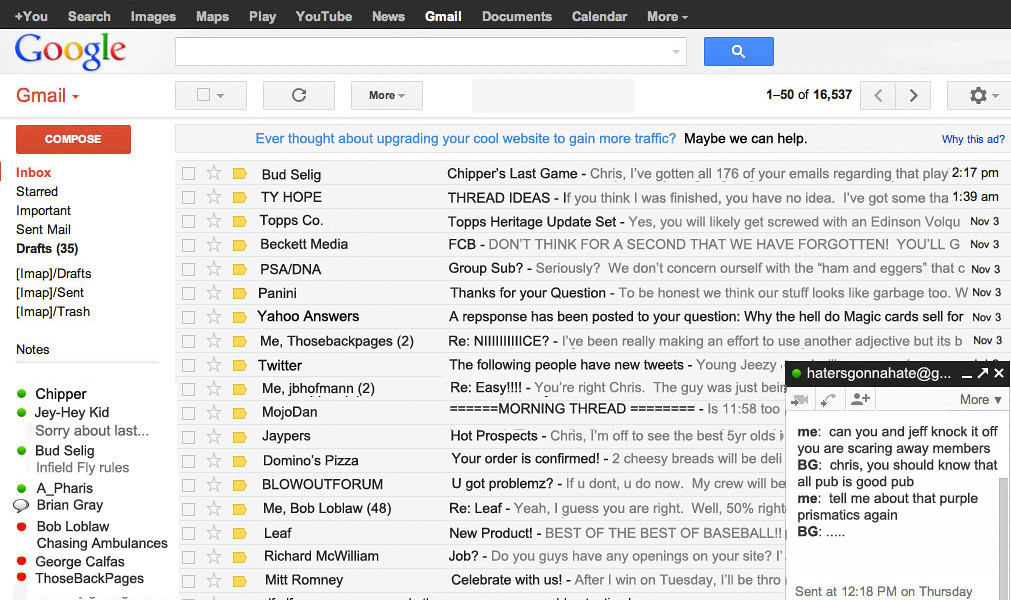The image size is (1011, 600).
Task: Check the PSA/DNA email checkbox
Action: pos(188,269)
